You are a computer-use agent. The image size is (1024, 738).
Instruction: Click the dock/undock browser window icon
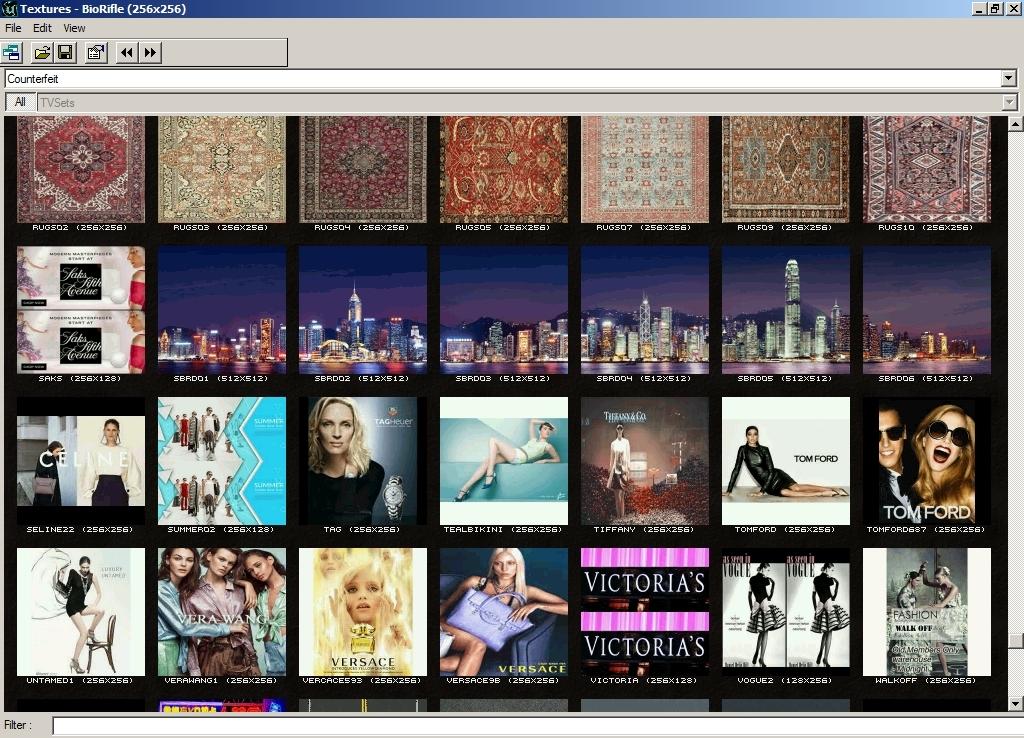[x=12, y=52]
